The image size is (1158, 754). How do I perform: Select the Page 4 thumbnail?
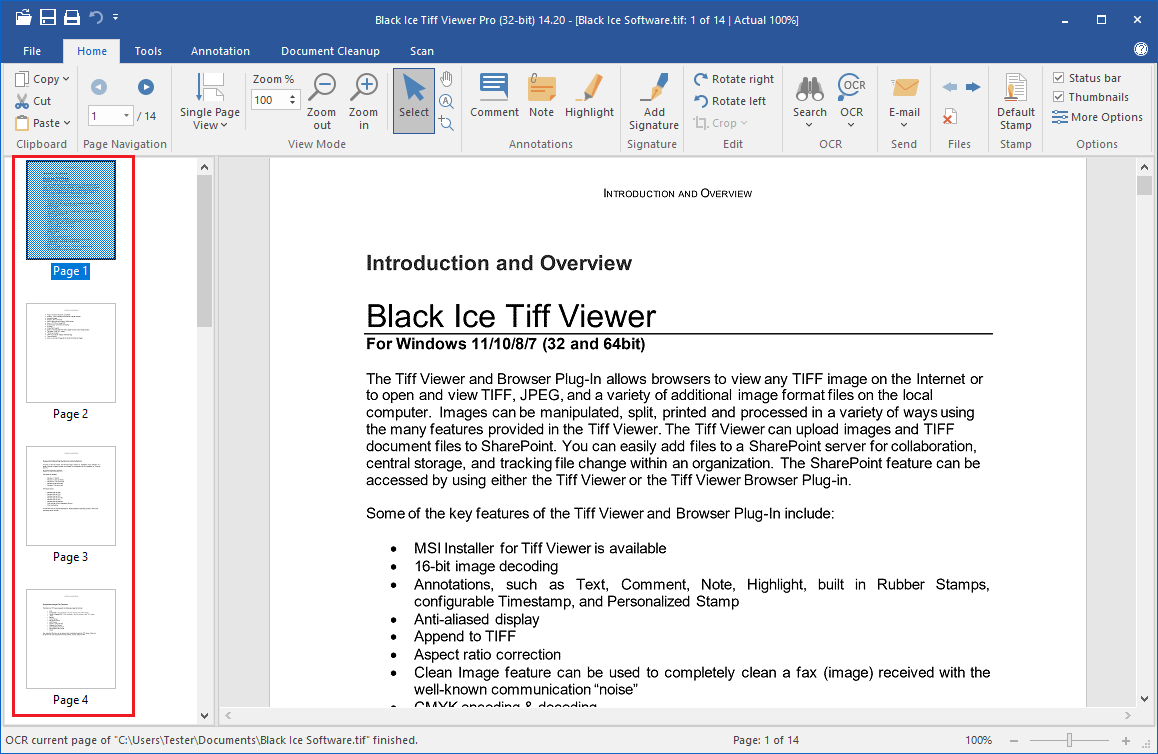71,639
